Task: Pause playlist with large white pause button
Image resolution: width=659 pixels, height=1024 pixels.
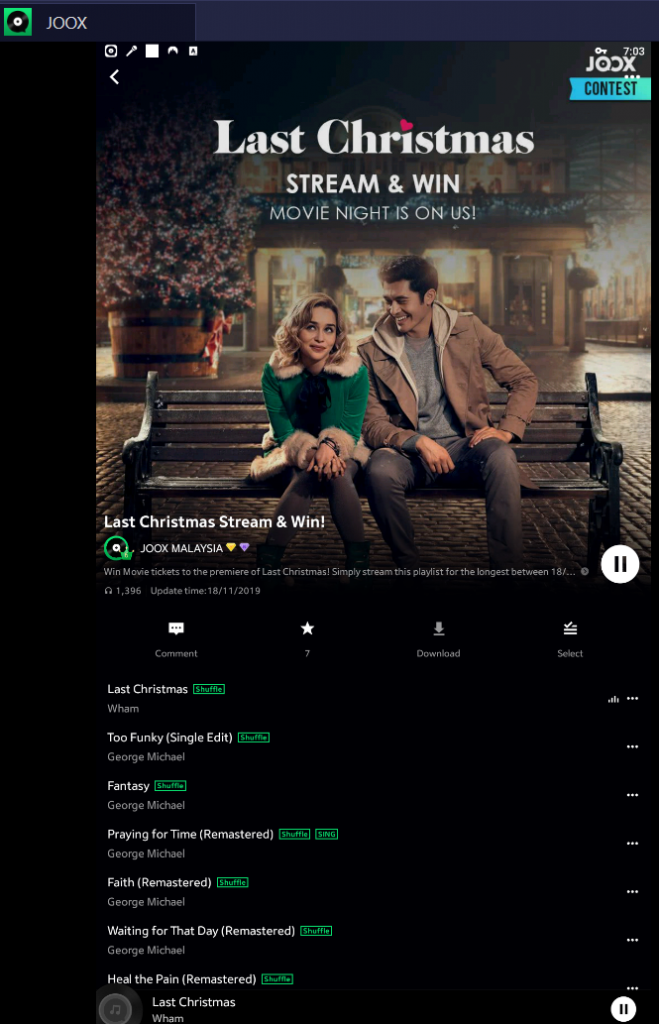Action: [620, 564]
